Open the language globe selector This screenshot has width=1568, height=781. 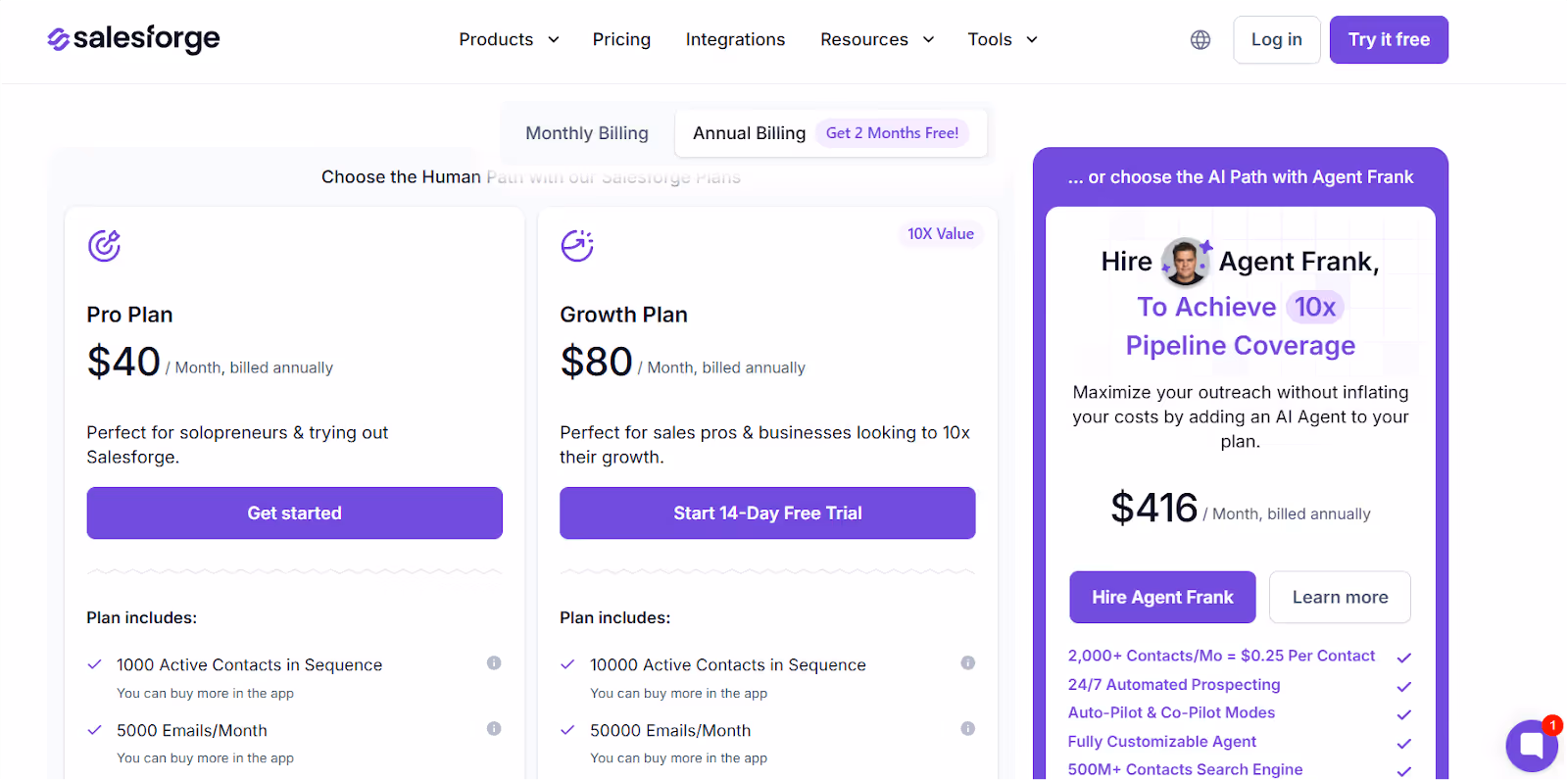[1200, 40]
